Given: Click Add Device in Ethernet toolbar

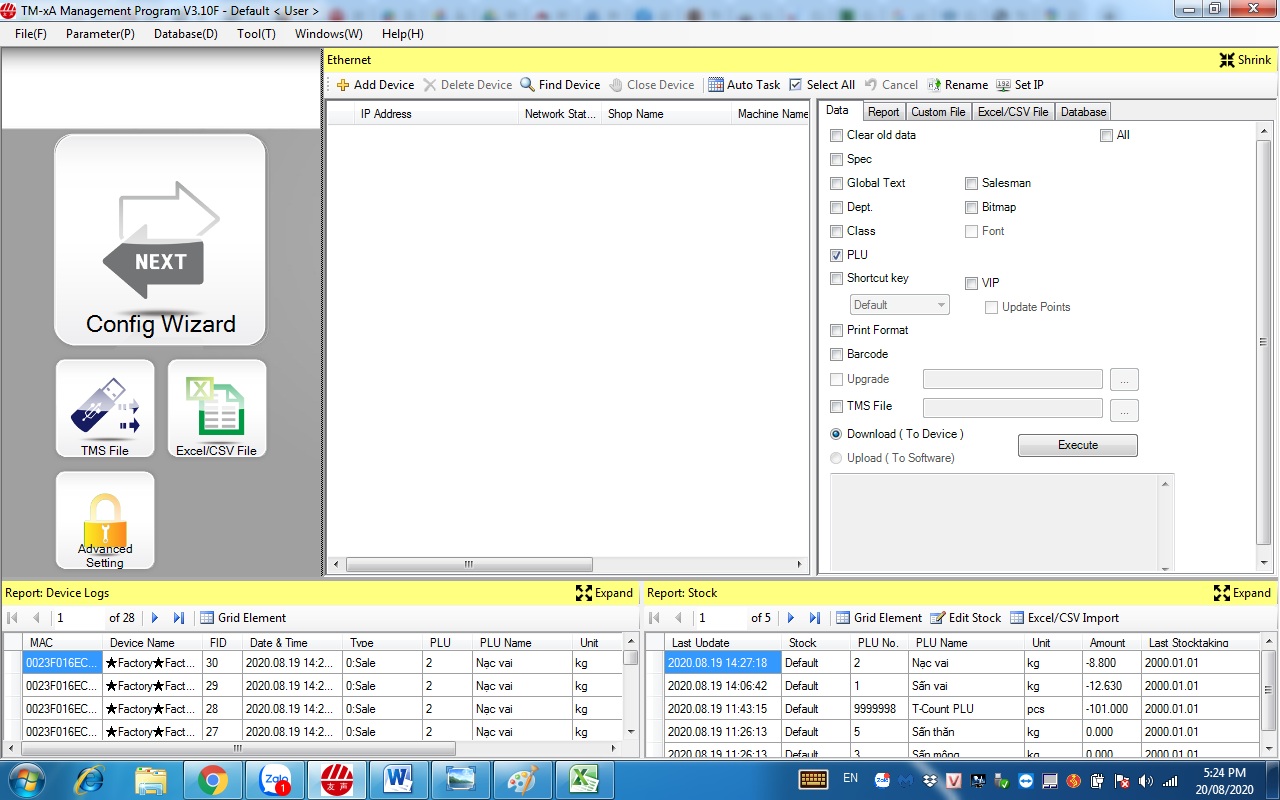Looking at the screenshot, I should (375, 85).
